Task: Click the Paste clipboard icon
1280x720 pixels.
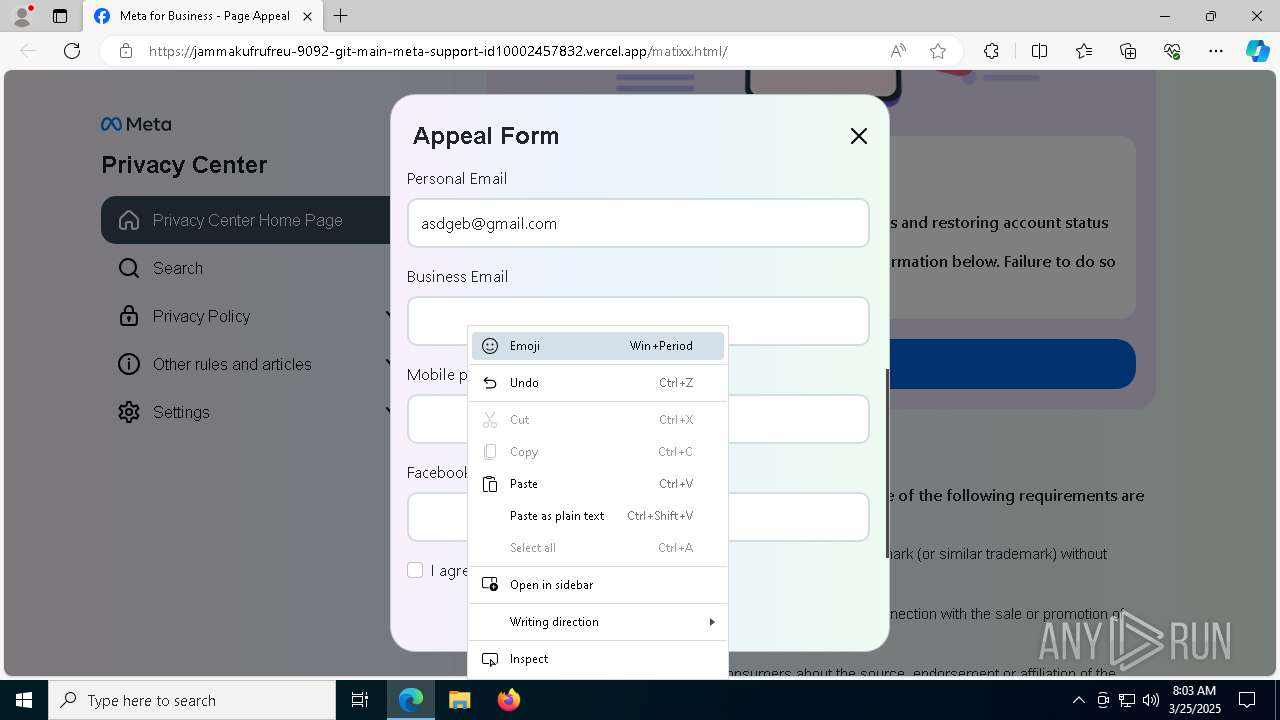Action: pyautogui.click(x=490, y=484)
